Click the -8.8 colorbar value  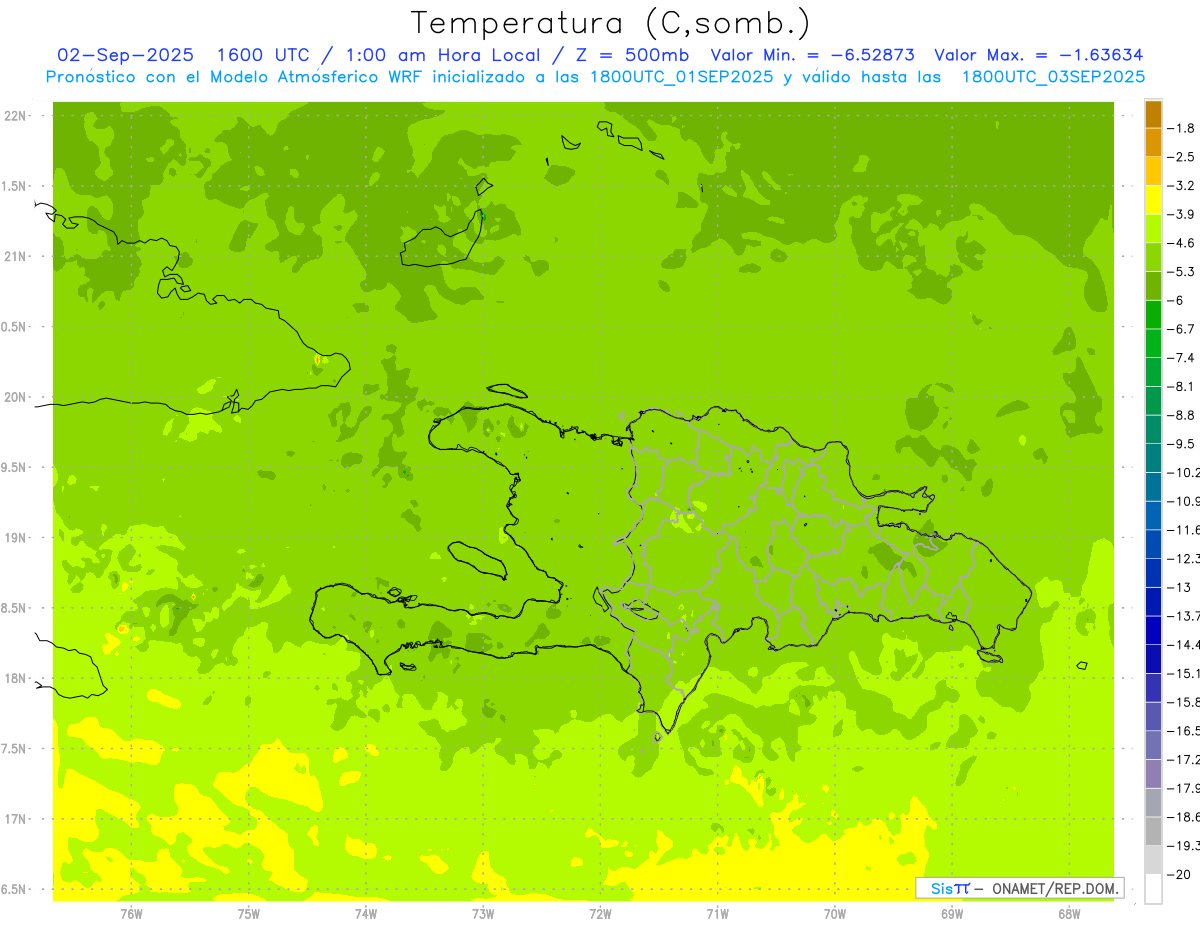tap(1182, 415)
